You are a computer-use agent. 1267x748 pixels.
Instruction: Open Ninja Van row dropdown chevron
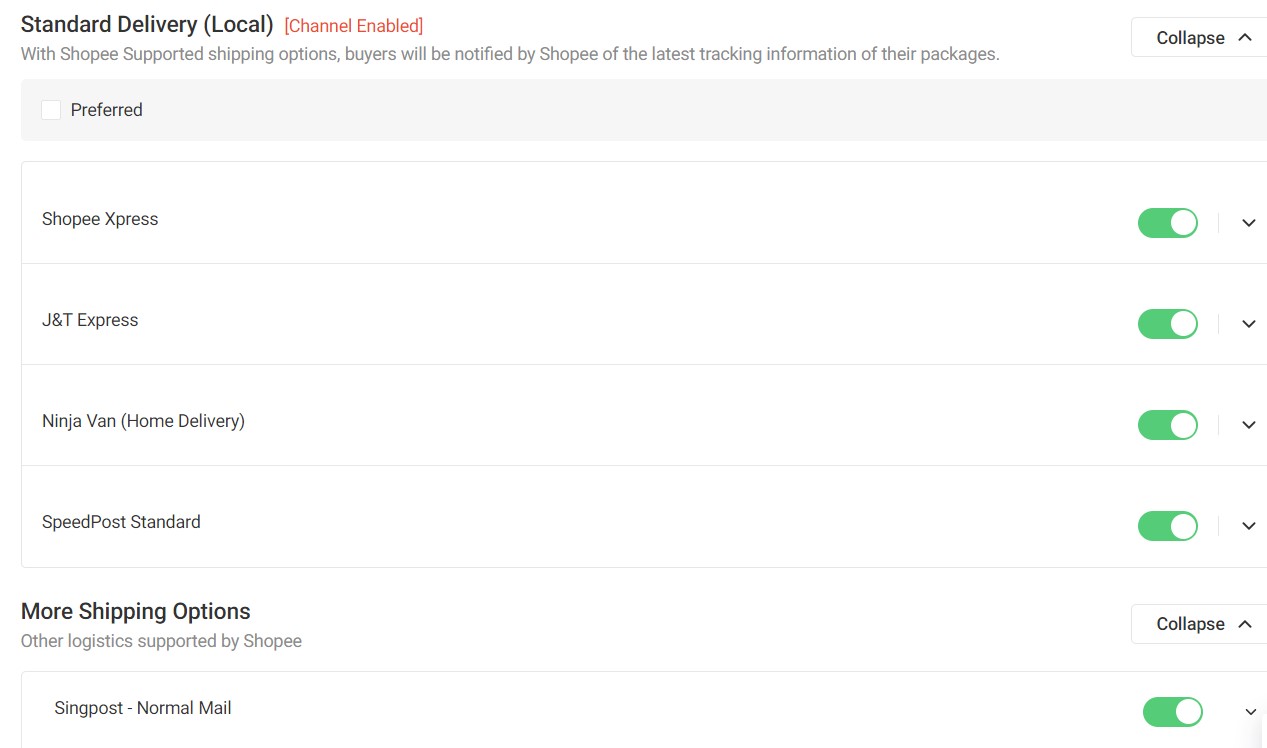tap(1248, 425)
